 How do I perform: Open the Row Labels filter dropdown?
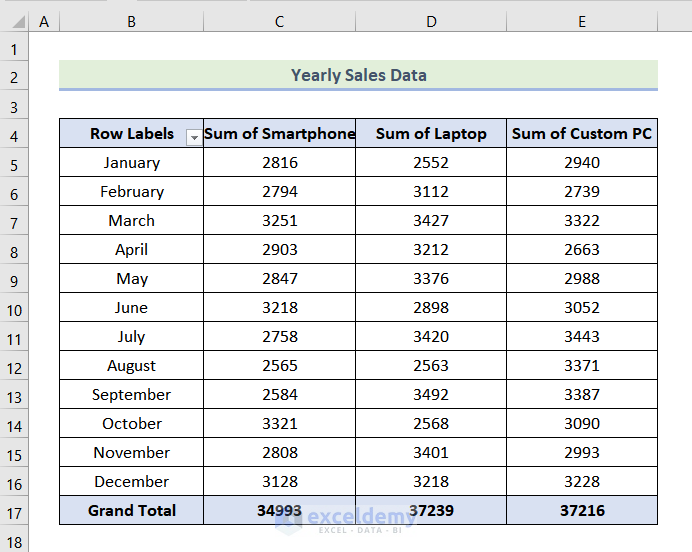point(193,138)
